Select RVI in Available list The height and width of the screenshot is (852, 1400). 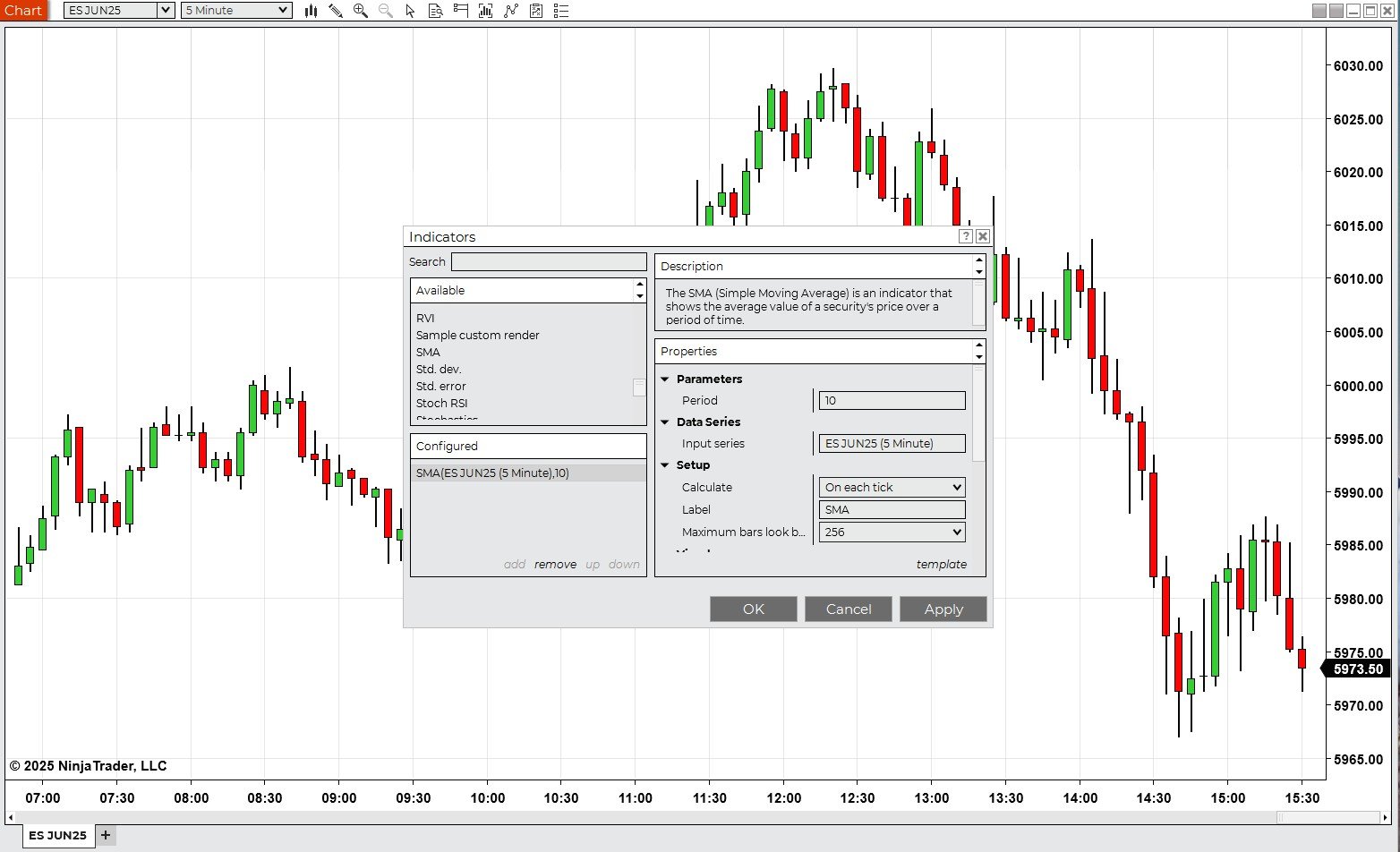[x=425, y=318]
